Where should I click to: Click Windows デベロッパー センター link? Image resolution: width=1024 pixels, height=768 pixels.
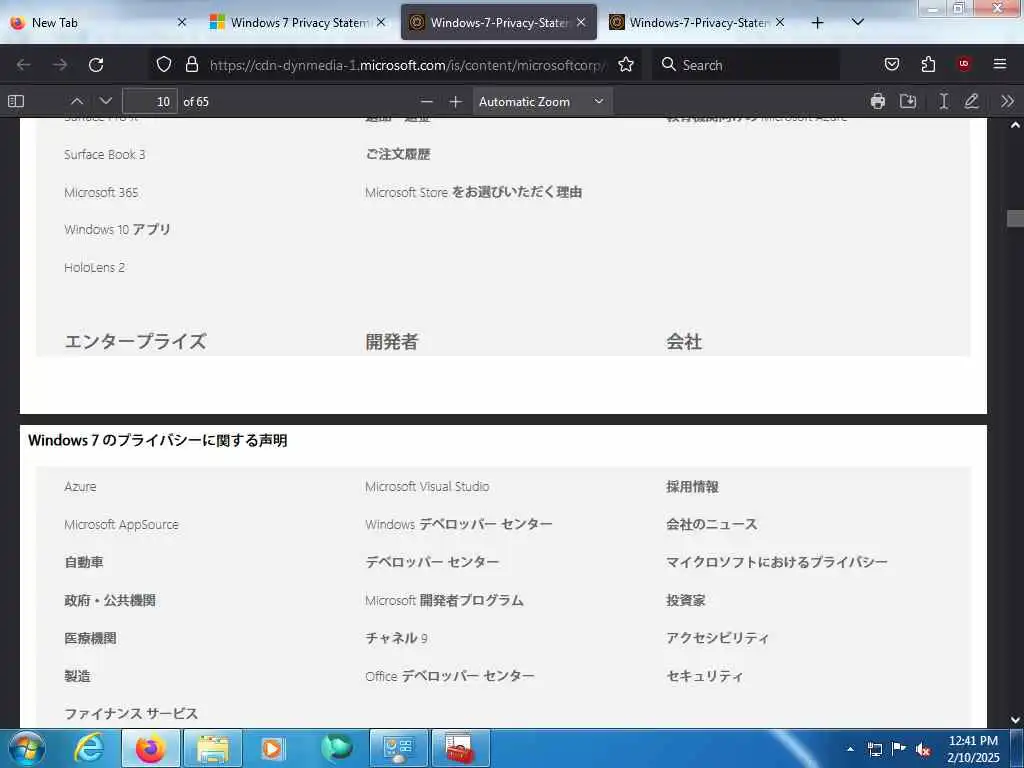coord(458,524)
